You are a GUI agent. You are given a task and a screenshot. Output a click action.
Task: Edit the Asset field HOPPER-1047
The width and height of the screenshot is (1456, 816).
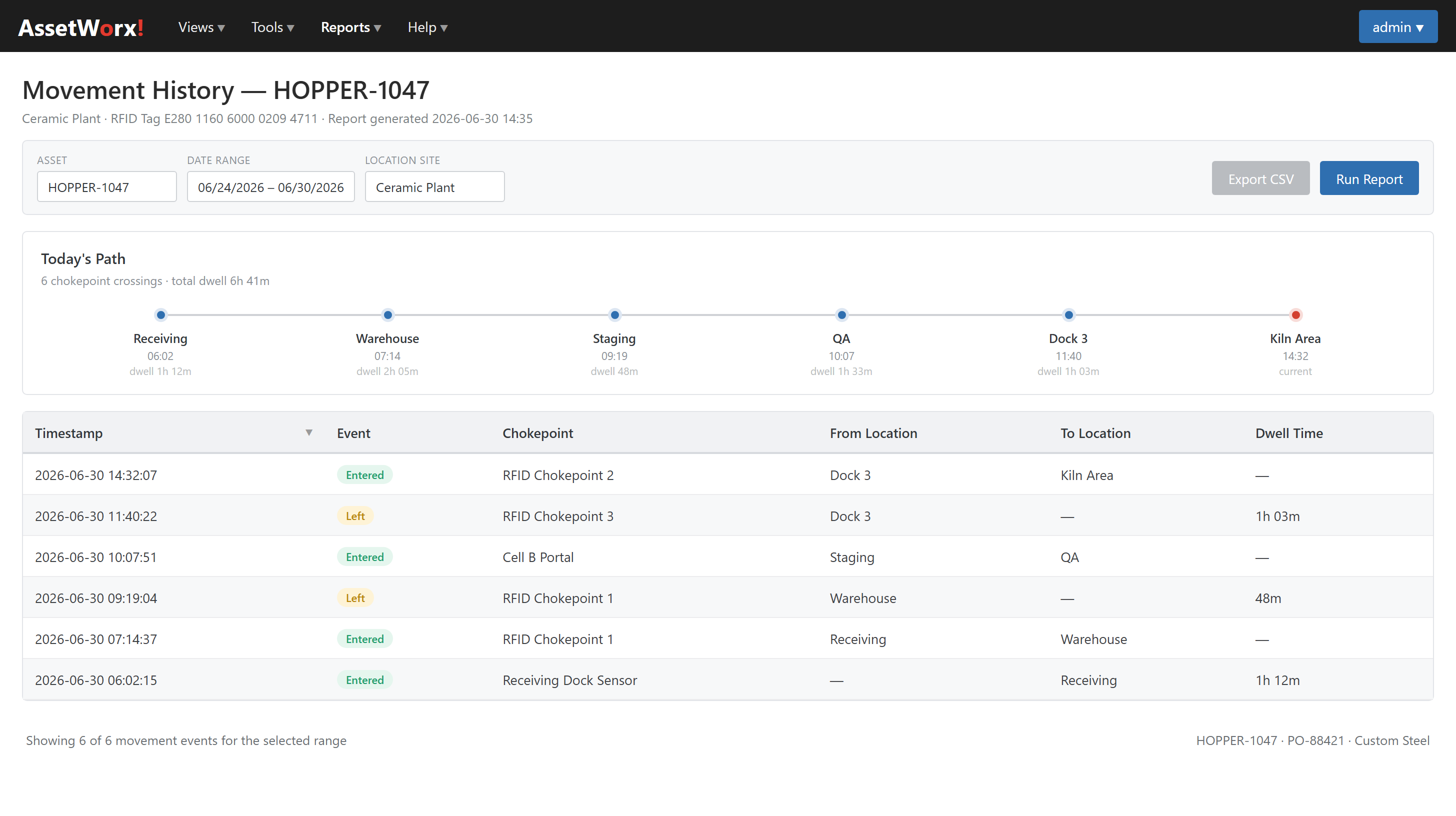[x=107, y=187]
